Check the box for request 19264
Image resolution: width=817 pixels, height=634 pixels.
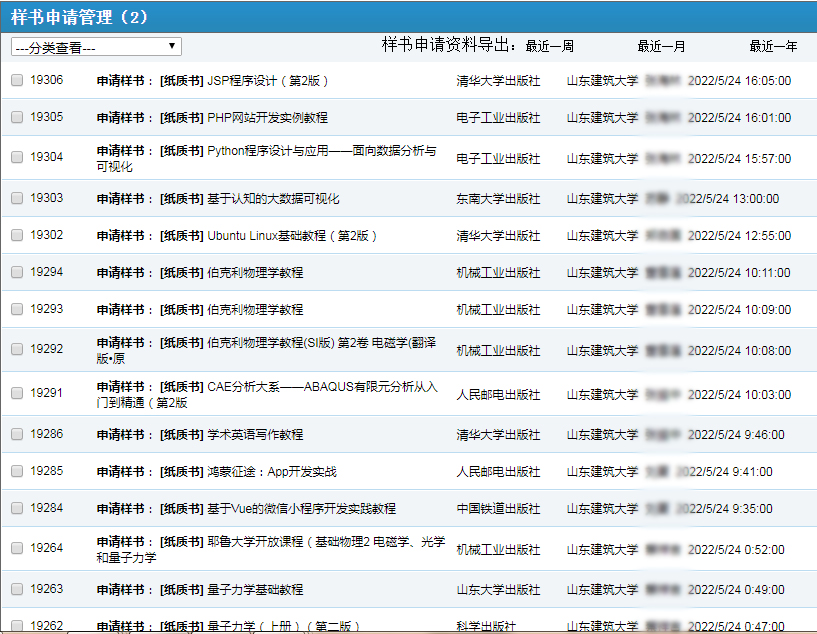(x=17, y=549)
